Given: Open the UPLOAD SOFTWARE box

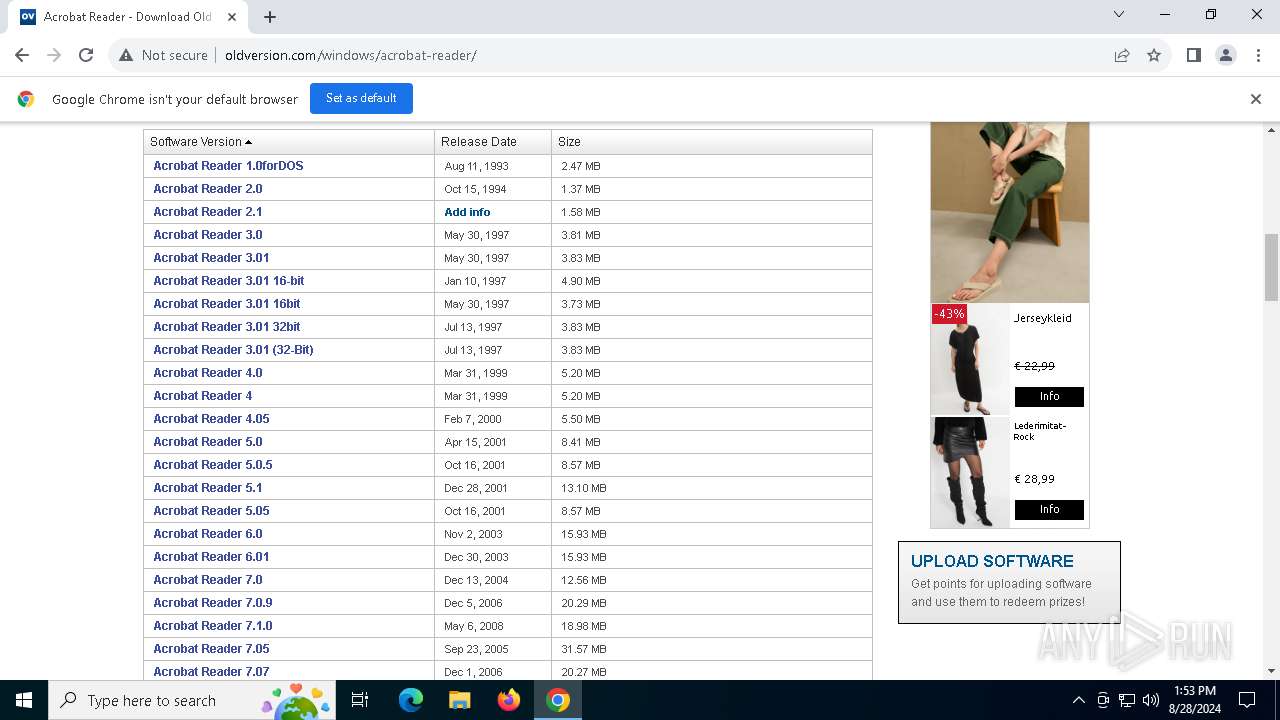Looking at the screenshot, I should [1009, 582].
